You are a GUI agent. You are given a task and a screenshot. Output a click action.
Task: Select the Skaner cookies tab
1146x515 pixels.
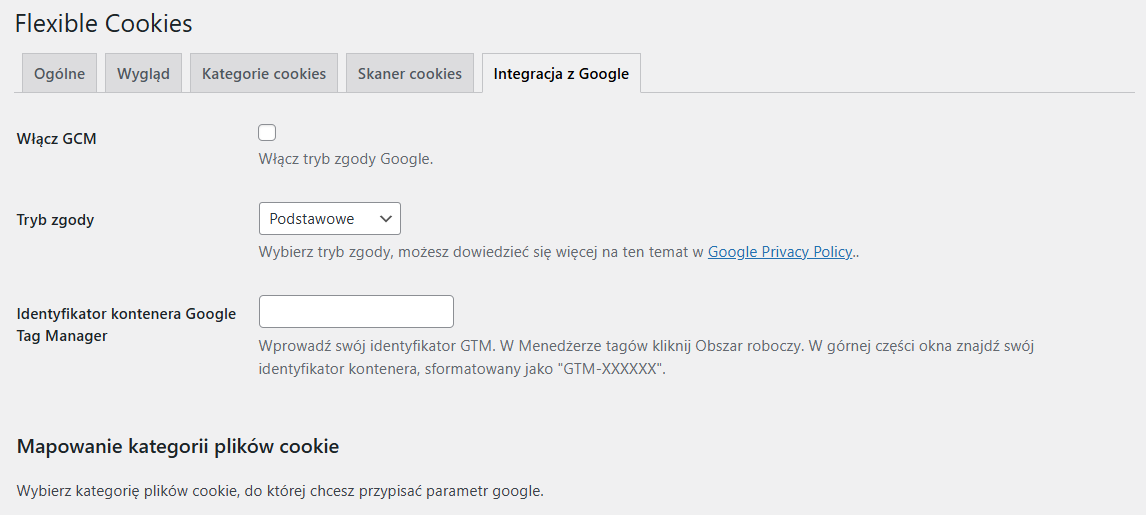pyautogui.click(x=409, y=73)
